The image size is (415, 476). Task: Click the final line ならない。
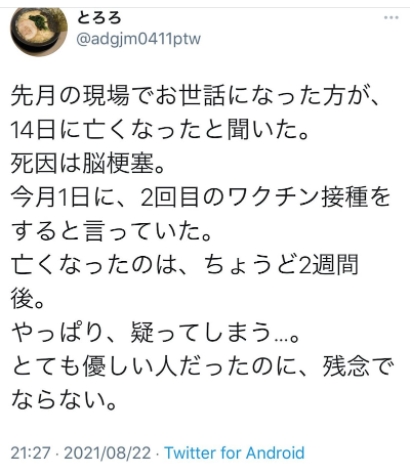click(64, 400)
